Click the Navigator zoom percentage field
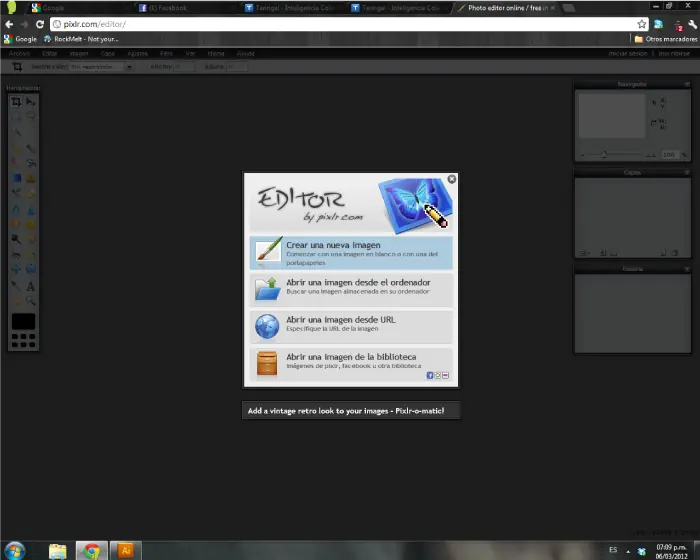700x560 pixels. point(669,155)
